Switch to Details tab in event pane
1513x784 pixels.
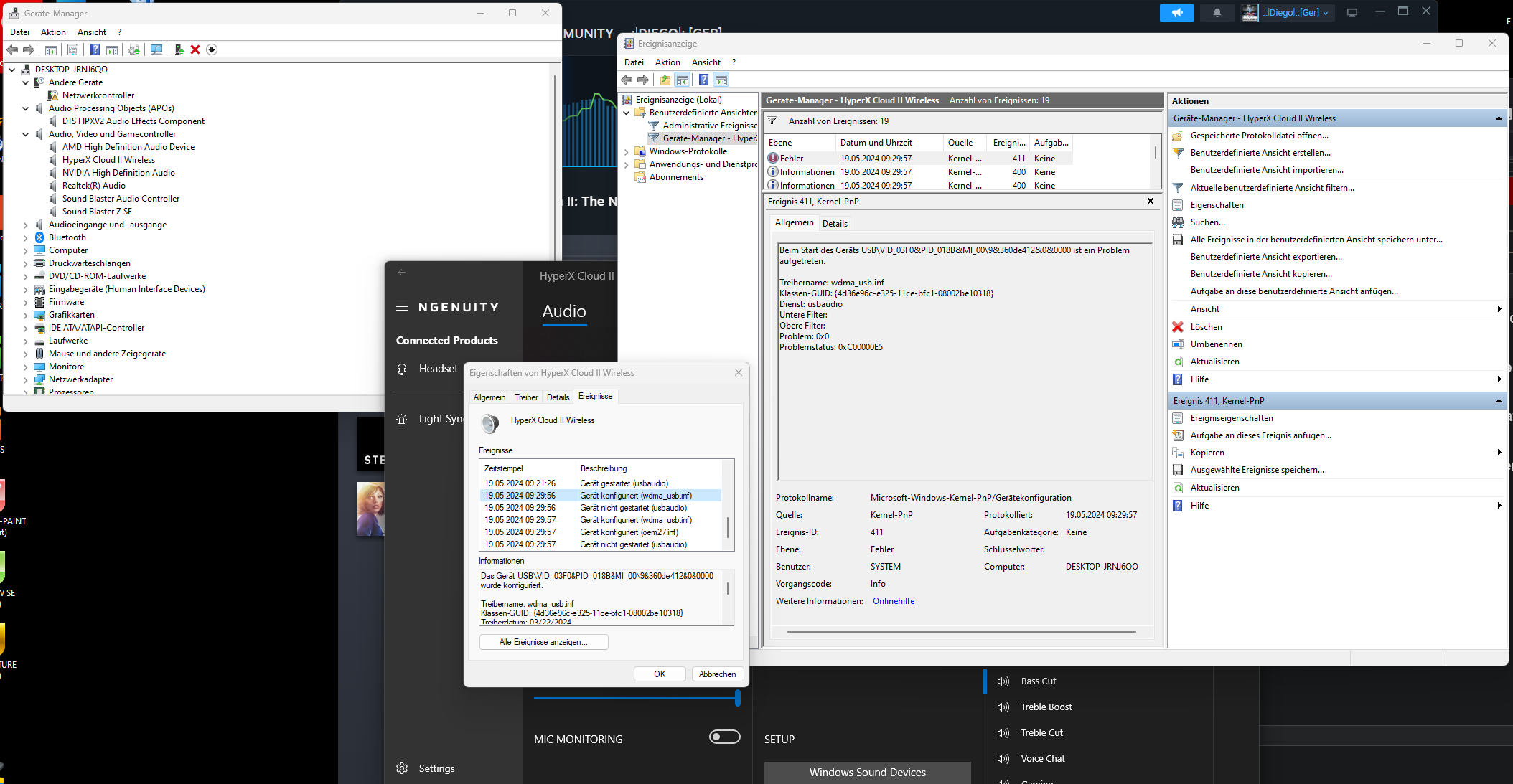point(835,224)
